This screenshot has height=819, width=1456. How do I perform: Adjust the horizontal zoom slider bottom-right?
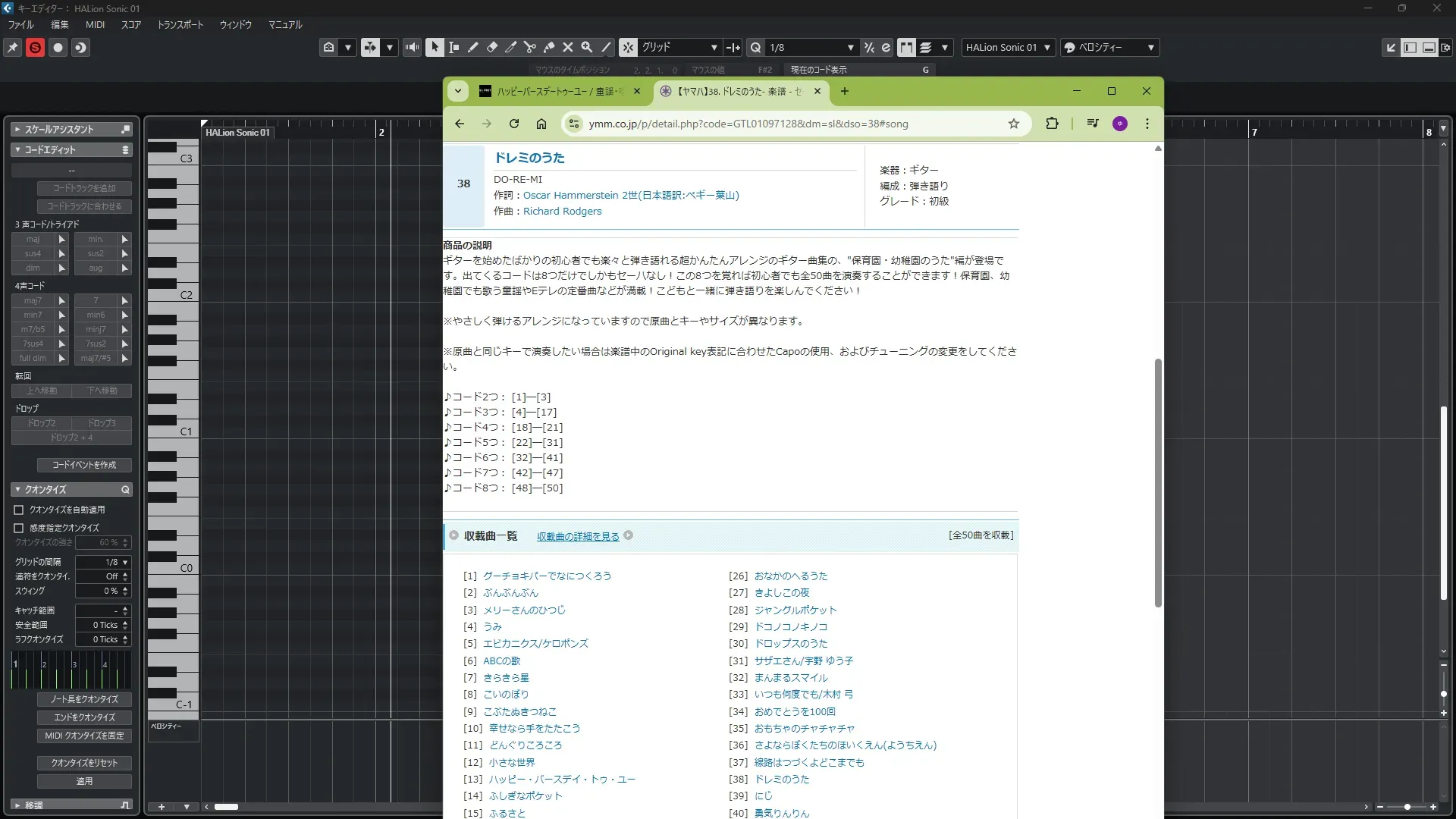point(1407,807)
